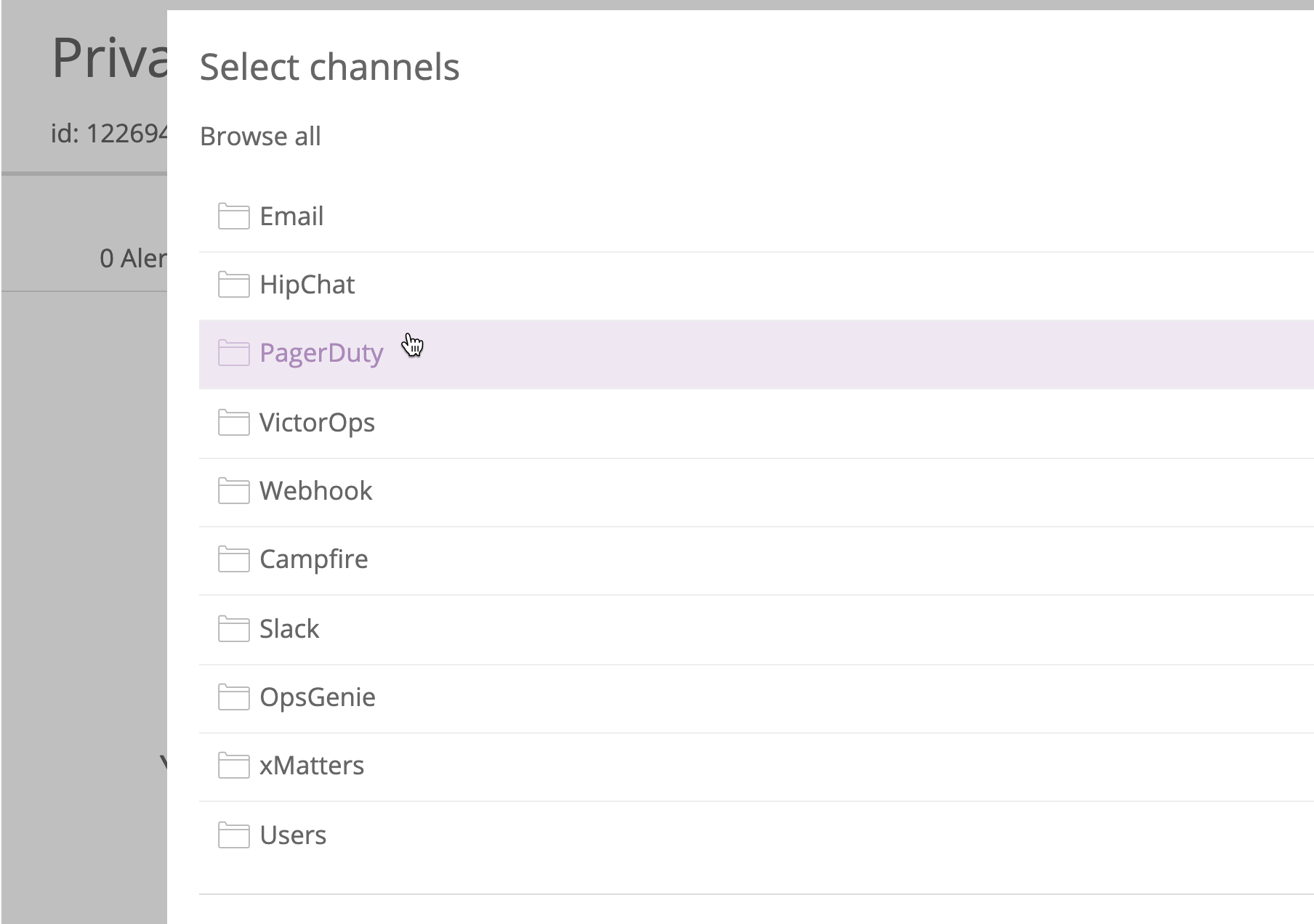The image size is (1314, 924).
Task: Browse Slack channels
Action: coord(756,630)
